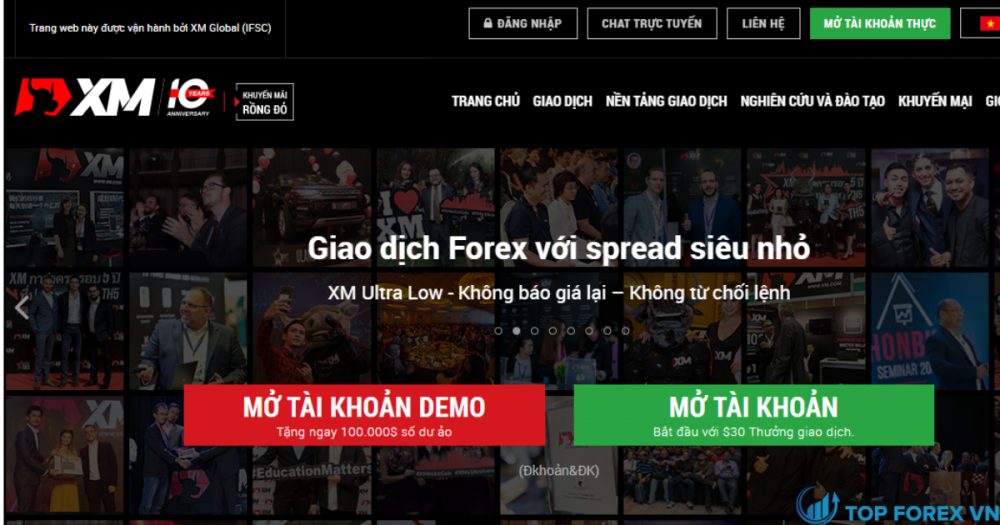The image size is (1000, 525).
Task: Open Chat Trực Tuyến
Action: tap(652, 24)
